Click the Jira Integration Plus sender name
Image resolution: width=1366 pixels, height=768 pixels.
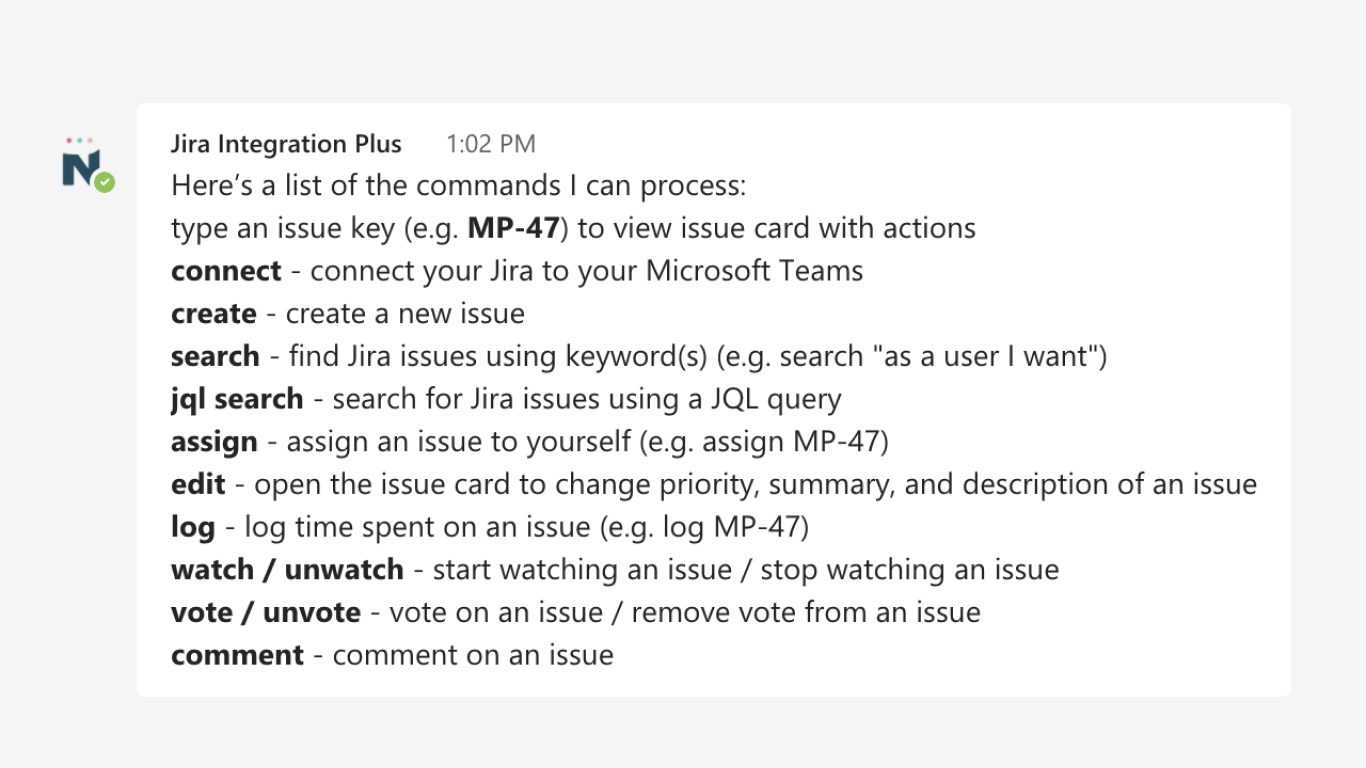pos(286,144)
